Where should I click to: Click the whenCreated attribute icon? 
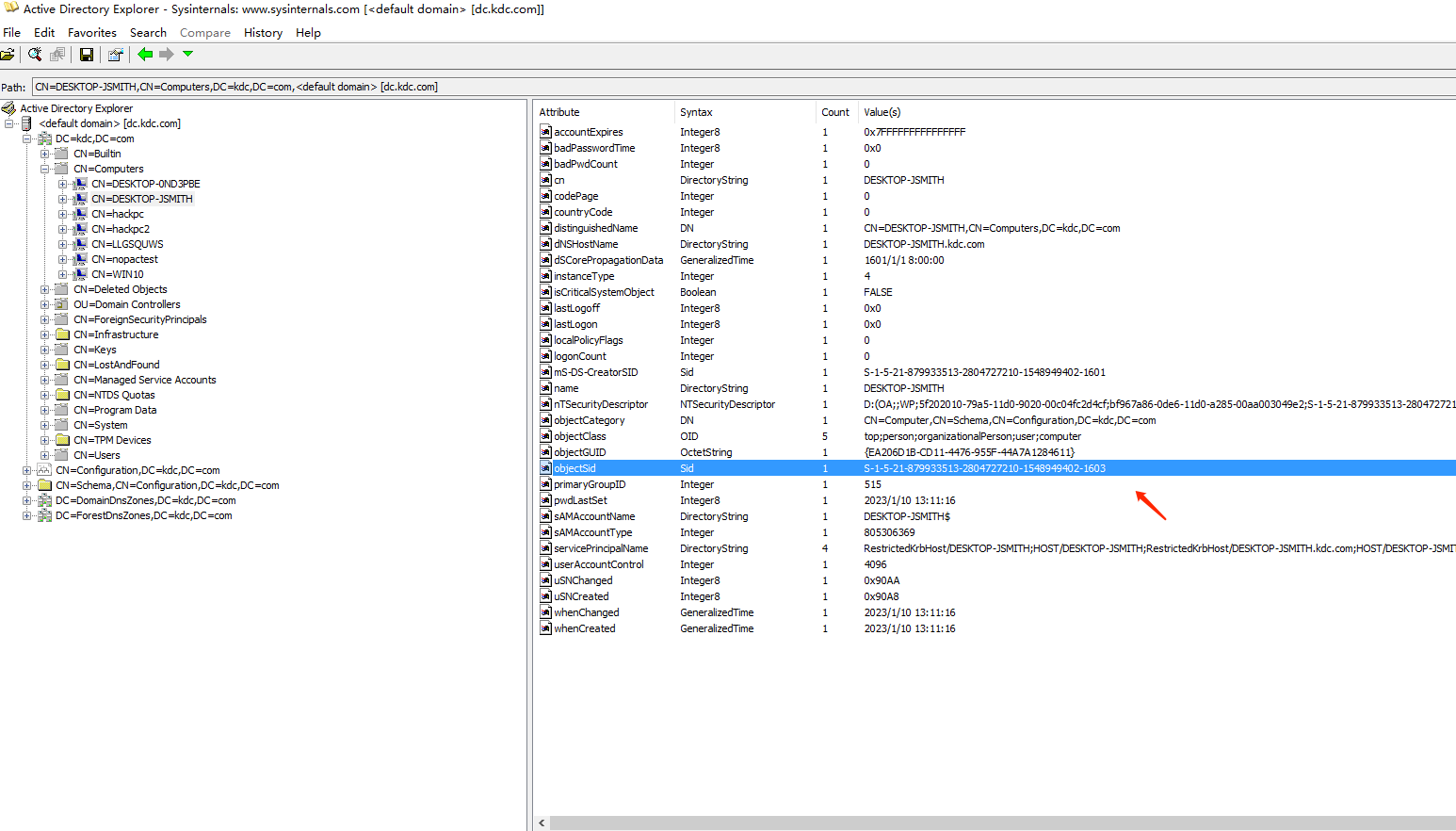point(545,628)
